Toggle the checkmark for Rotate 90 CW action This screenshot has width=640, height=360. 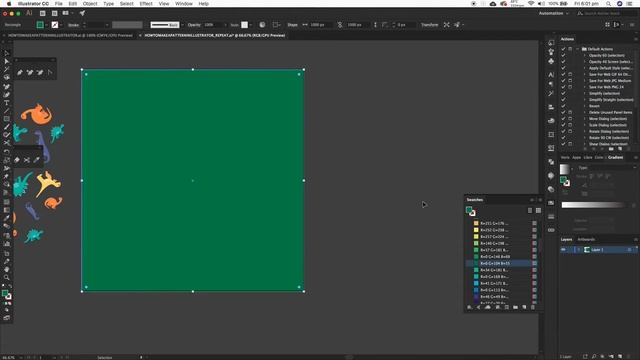(563, 138)
